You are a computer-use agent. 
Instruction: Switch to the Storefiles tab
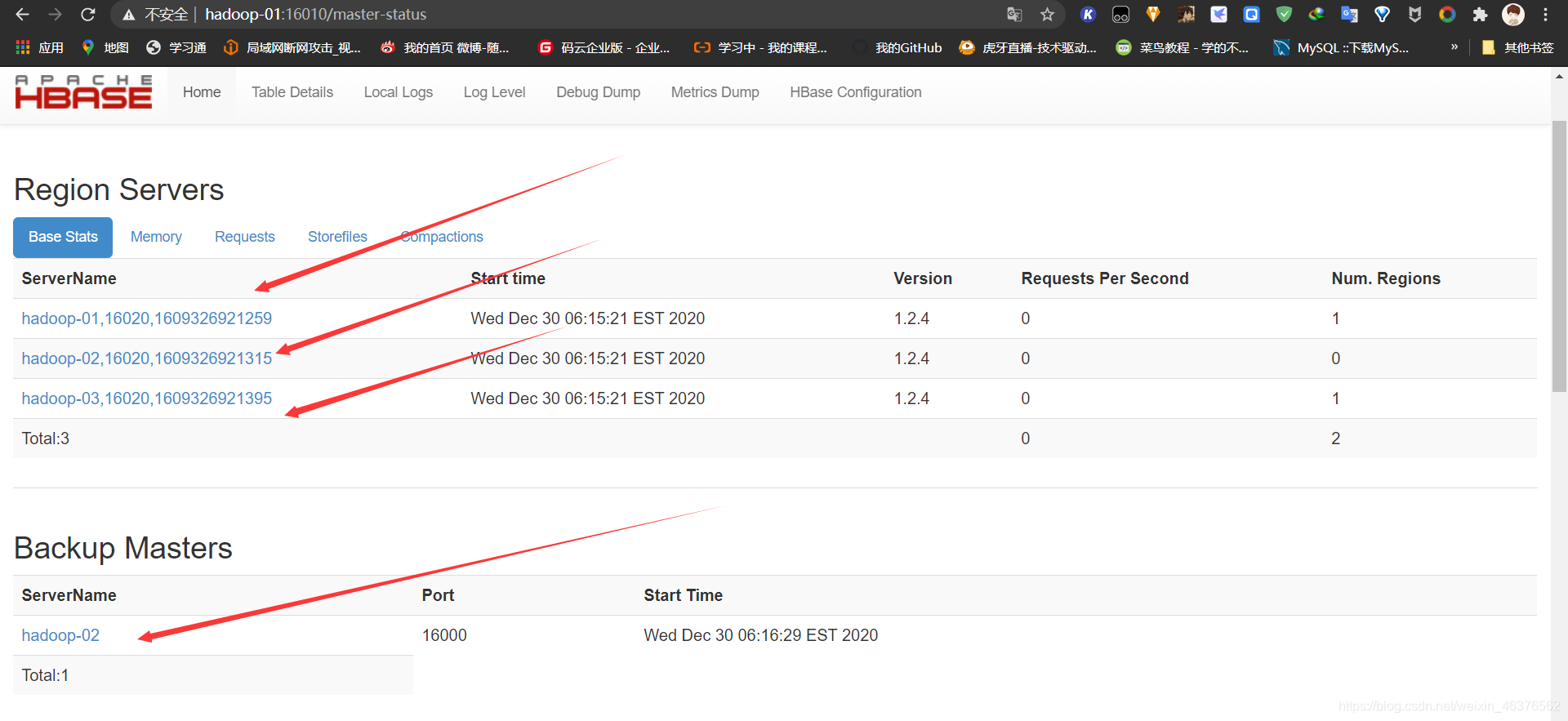[337, 237]
